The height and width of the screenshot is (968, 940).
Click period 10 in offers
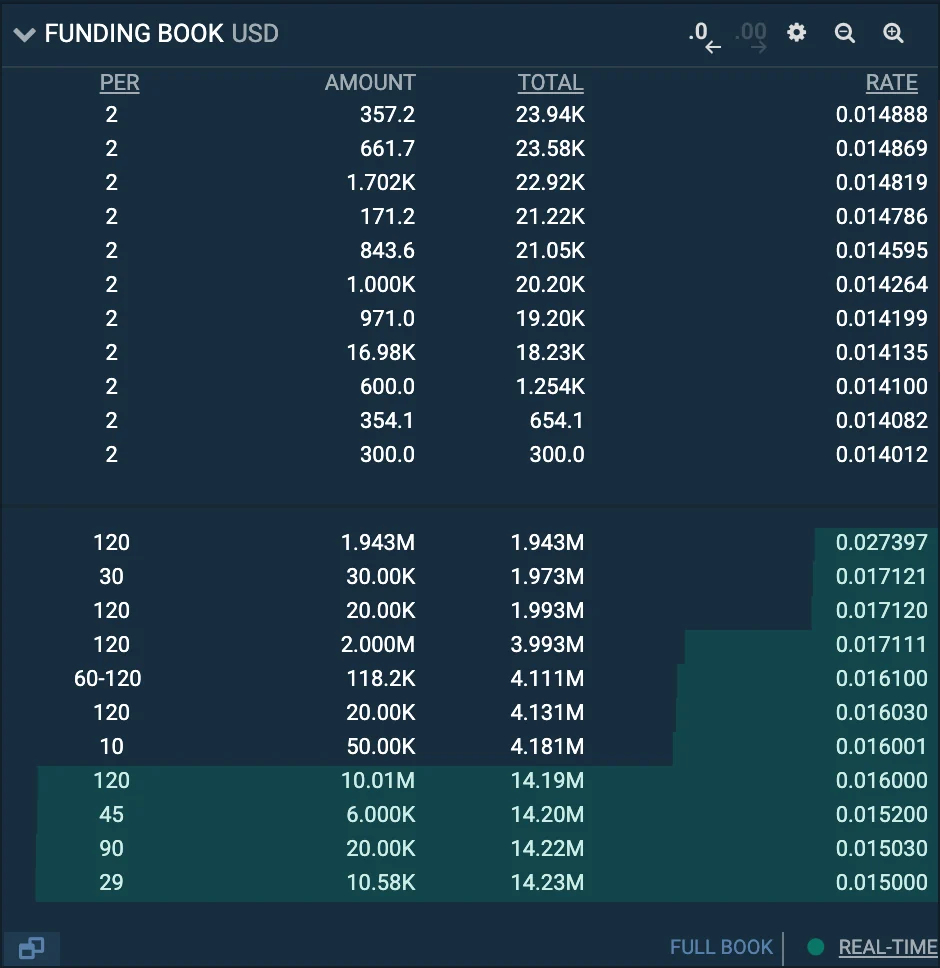(112, 746)
